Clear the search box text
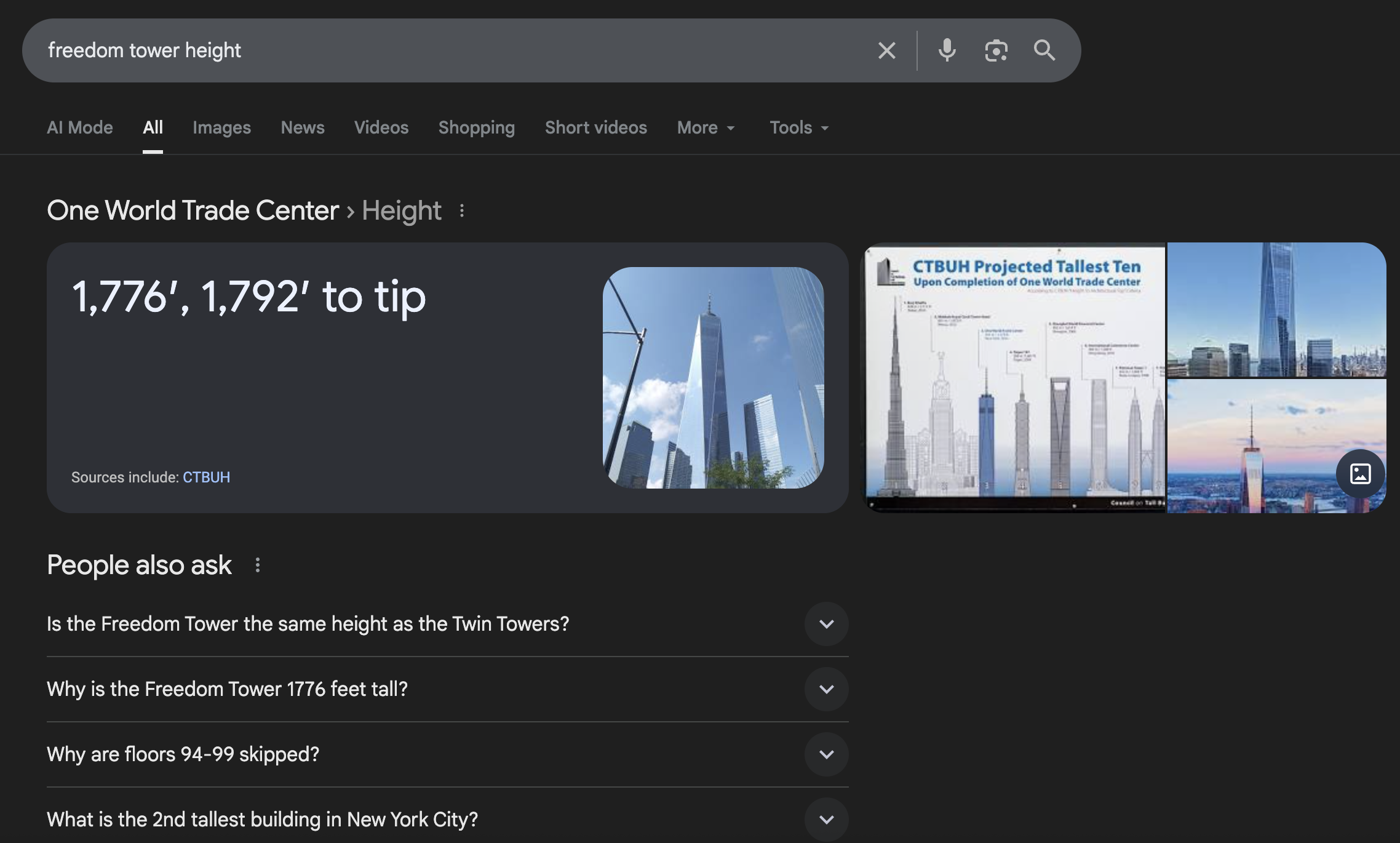Screen dimensions: 1400x843 (886, 50)
